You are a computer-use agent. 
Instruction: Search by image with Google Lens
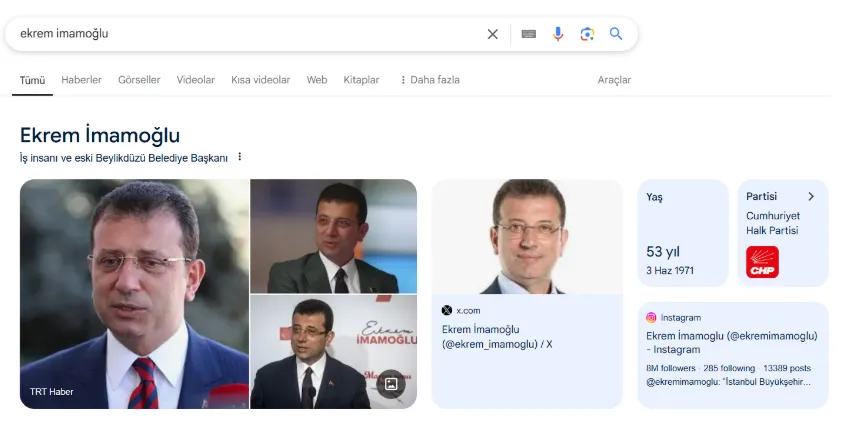click(587, 34)
